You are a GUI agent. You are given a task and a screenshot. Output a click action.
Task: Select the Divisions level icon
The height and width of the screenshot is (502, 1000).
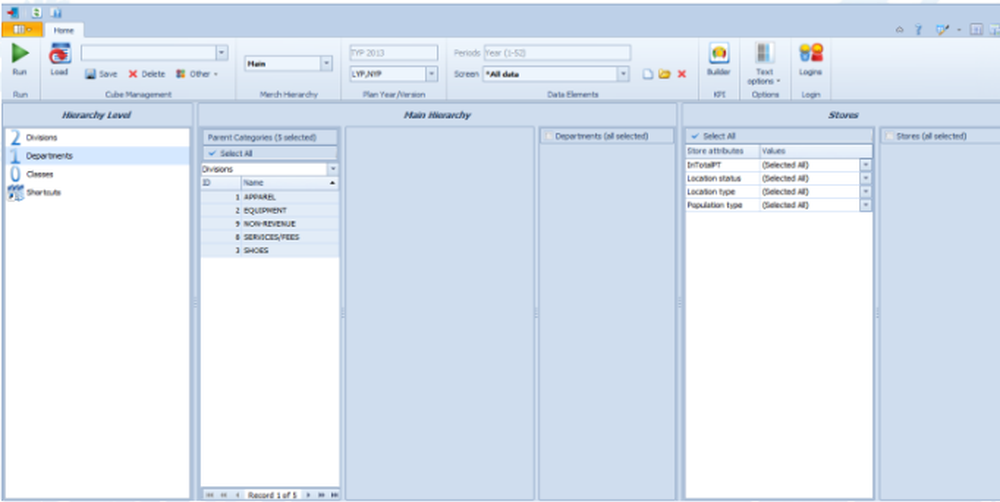click(15, 137)
